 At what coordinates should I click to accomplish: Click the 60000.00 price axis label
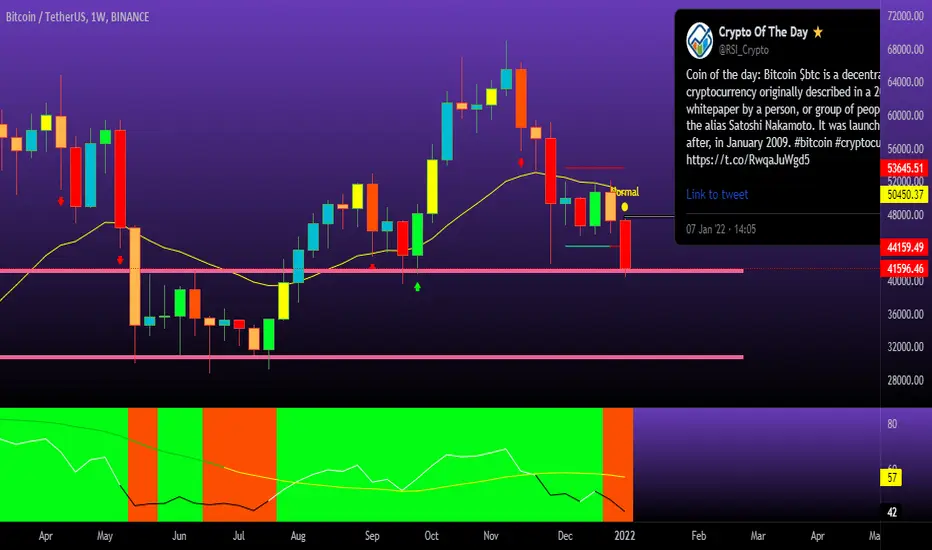905,115
